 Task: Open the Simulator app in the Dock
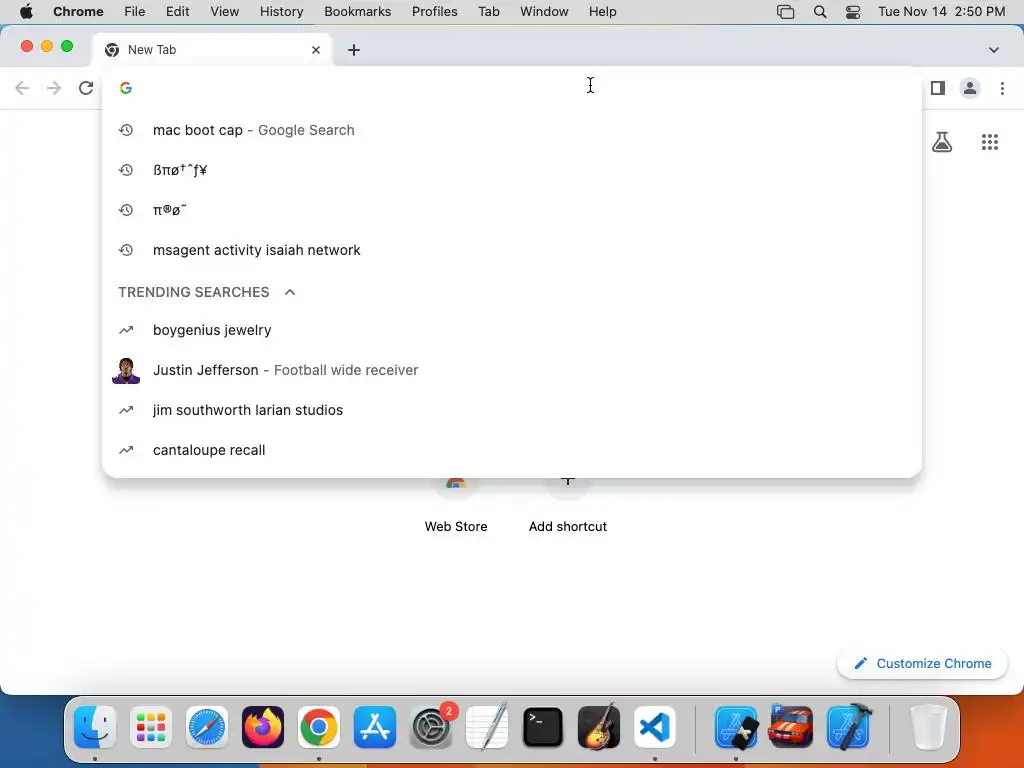[736, 727]
